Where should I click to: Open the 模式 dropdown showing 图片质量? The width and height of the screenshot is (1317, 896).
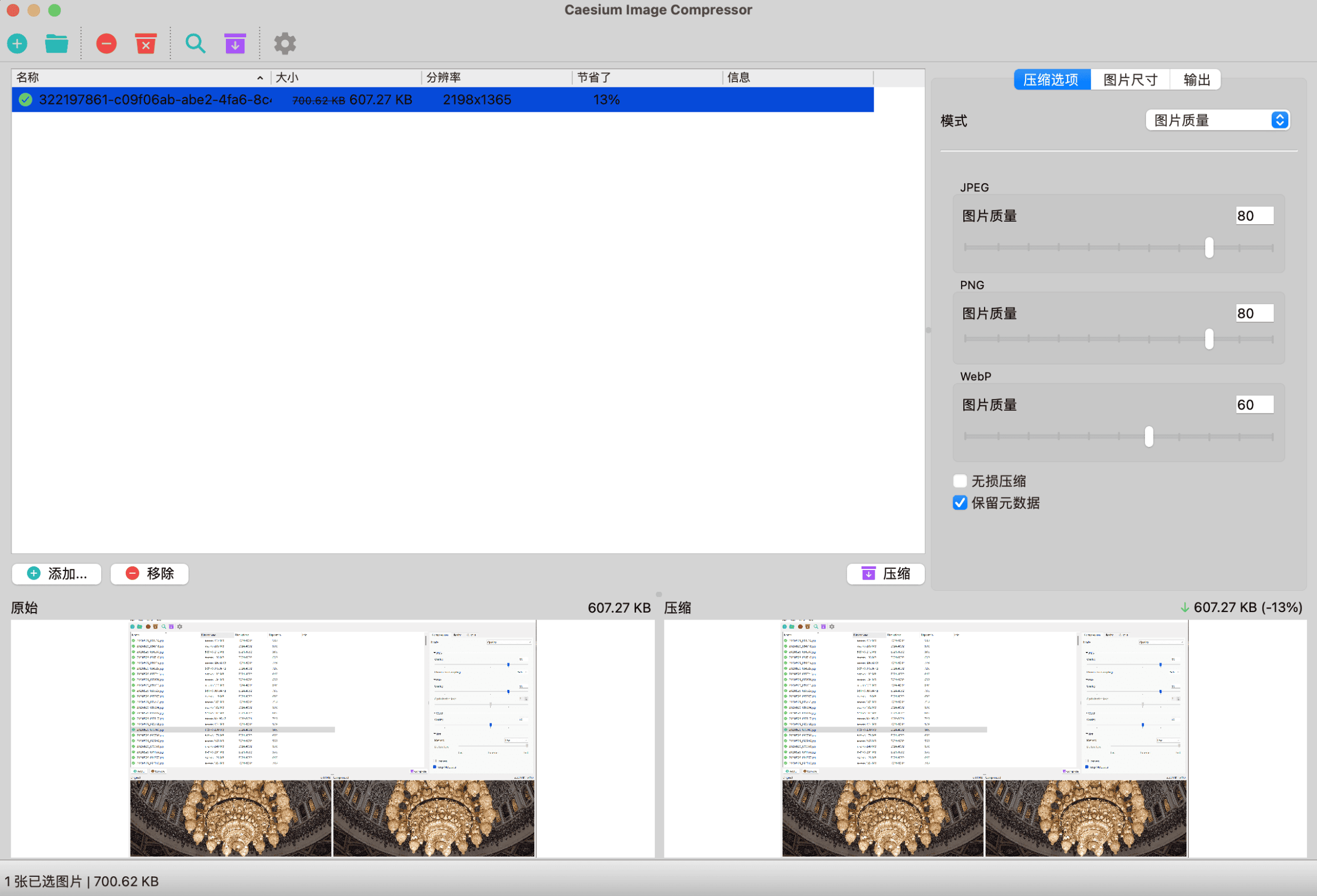1217,120
